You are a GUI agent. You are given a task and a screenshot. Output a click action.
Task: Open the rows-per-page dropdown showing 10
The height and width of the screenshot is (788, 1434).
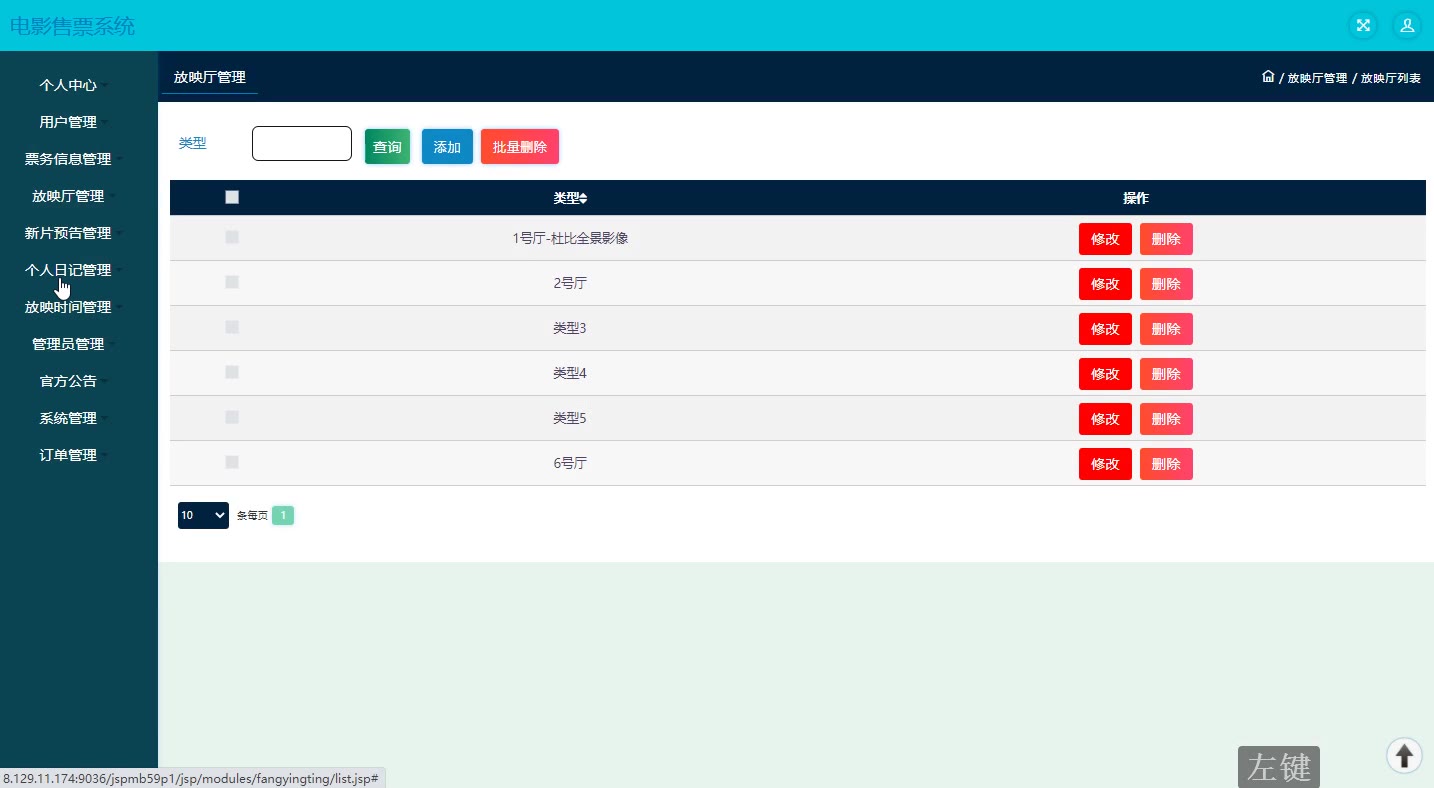pyautogui.click(x=203, y=515)
